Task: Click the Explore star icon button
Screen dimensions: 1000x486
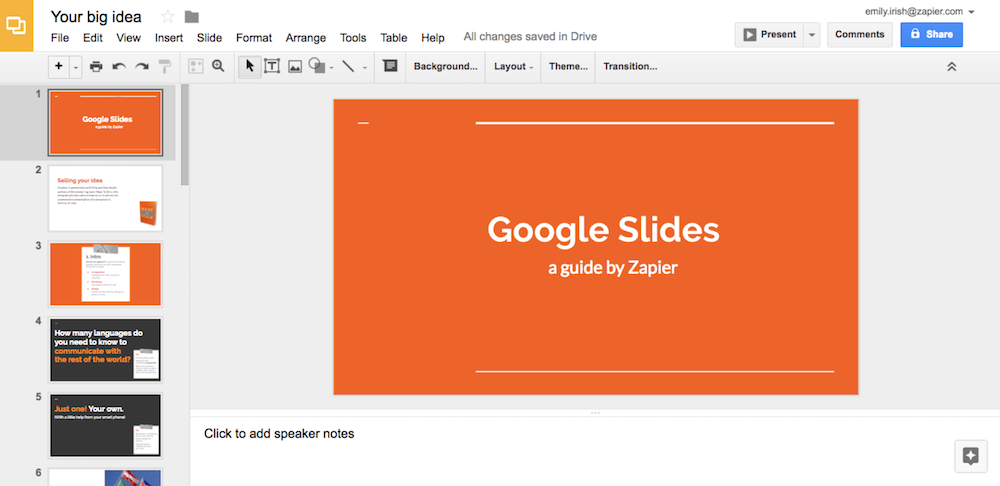Action: click(x=970, y=456)
